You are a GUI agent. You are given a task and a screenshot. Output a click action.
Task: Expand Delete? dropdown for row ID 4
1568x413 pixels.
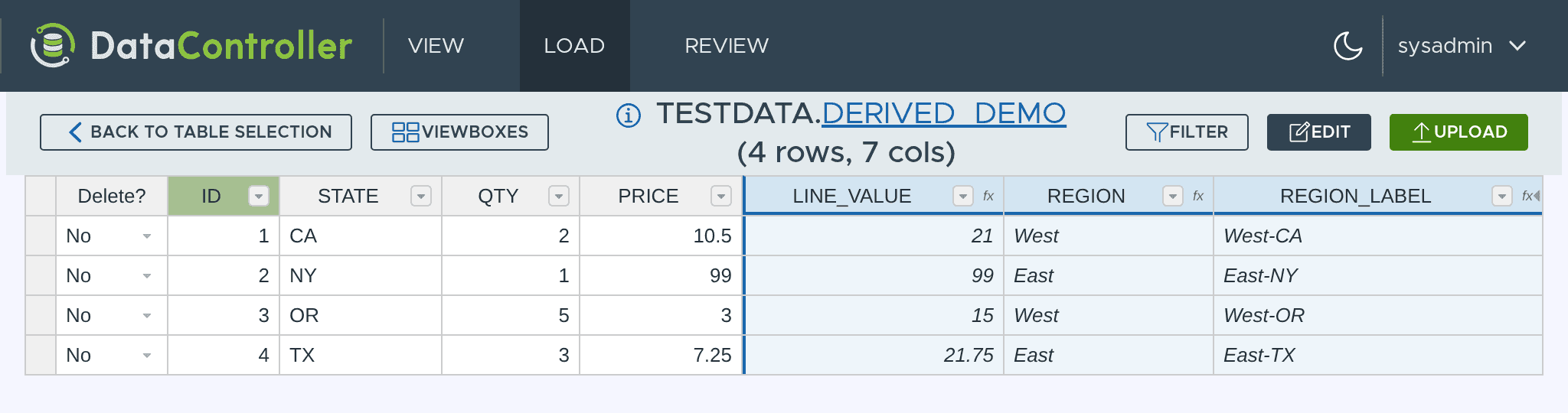click(x=147, y=356)
